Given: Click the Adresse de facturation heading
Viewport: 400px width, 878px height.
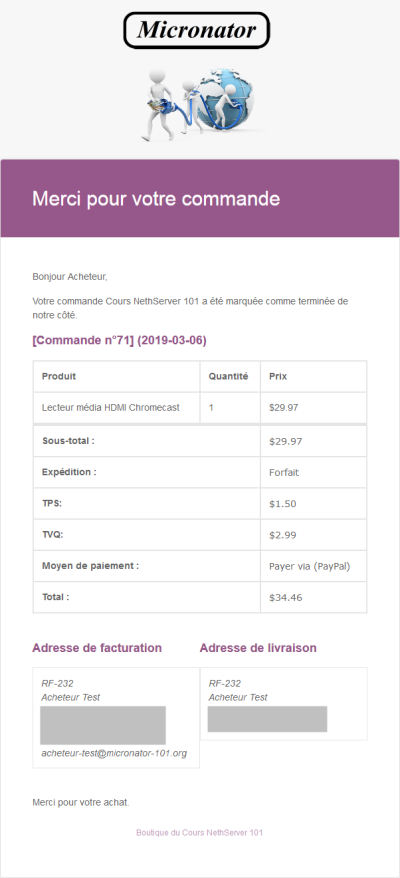Looking at the screenshot, I should click(97, 648).
